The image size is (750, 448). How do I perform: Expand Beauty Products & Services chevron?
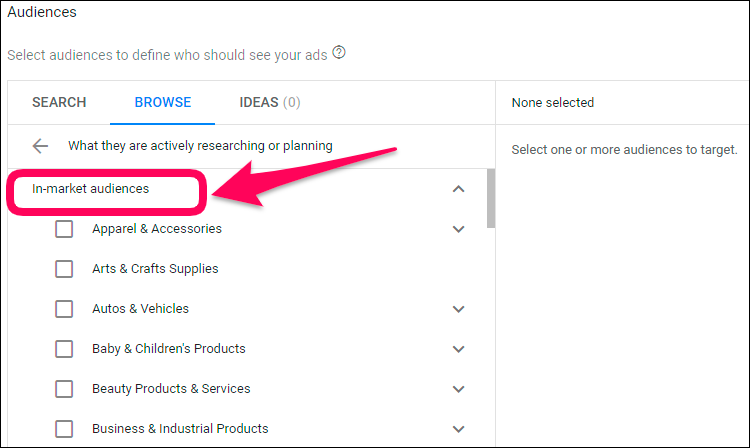point(458,389)
